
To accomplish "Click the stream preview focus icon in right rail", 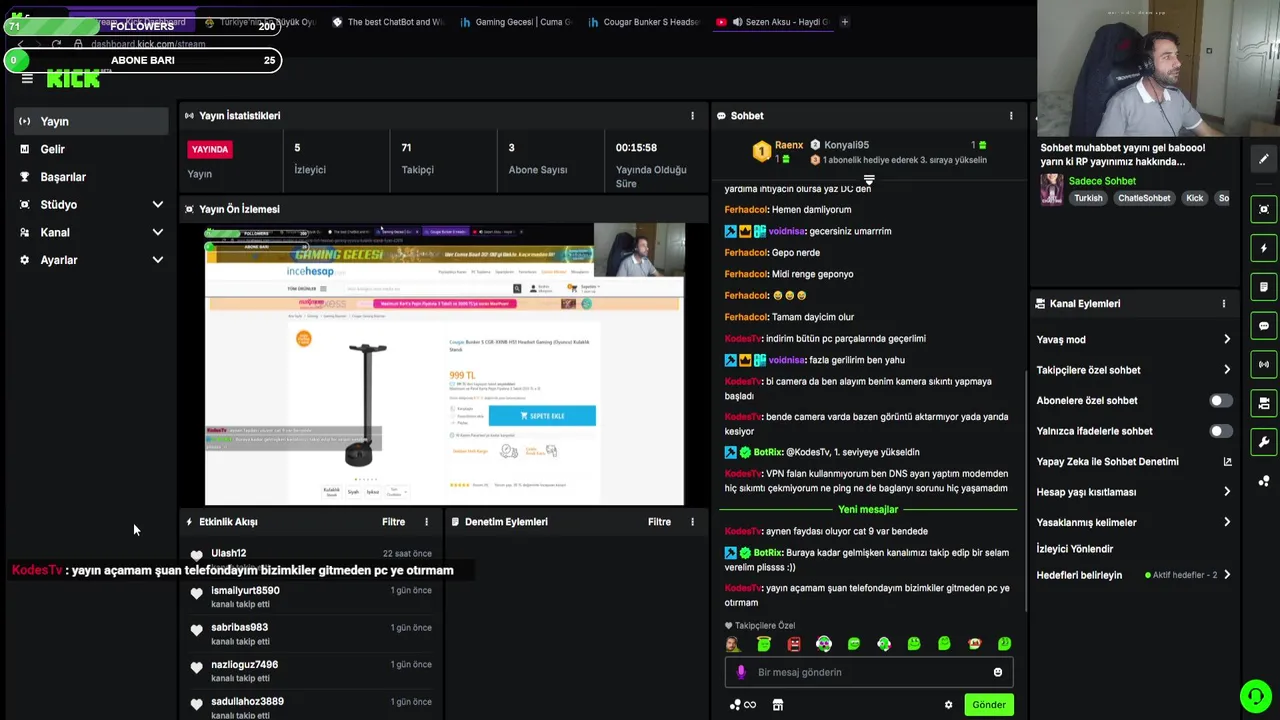I will click(1264, 209).
